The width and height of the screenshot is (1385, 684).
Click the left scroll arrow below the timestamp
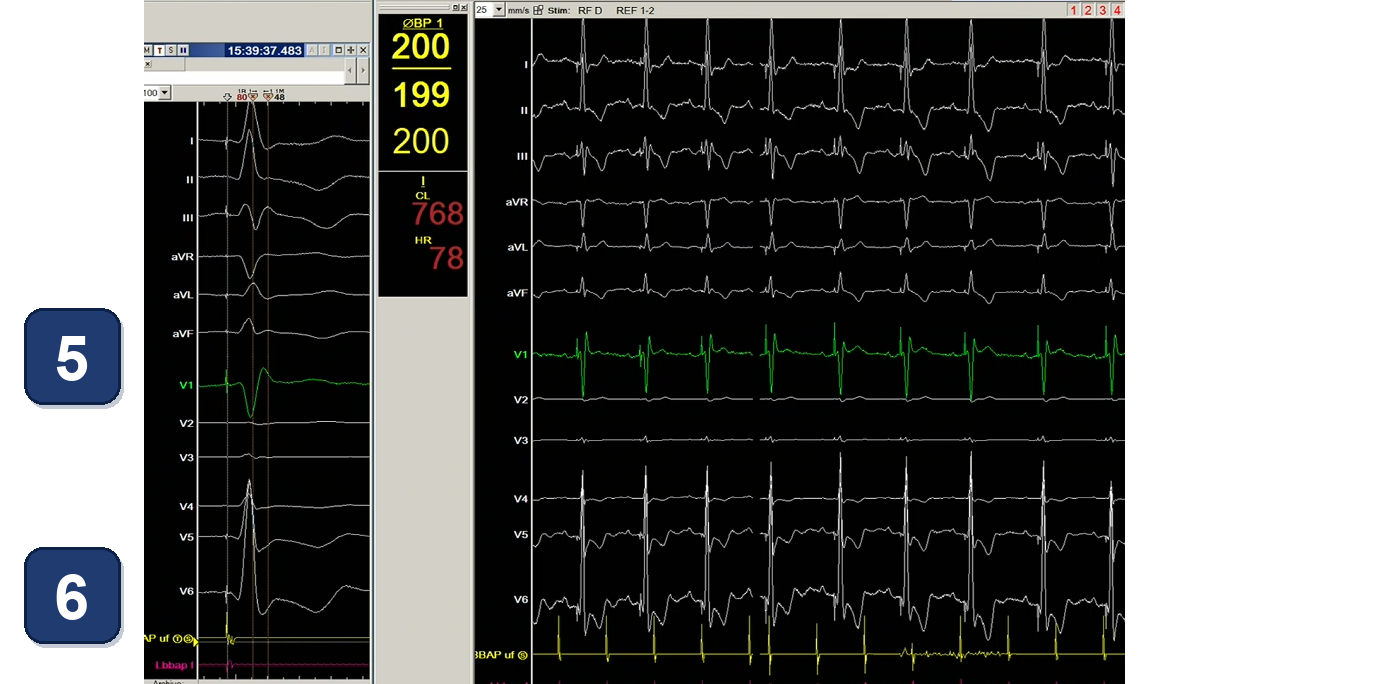pyautogui.click(x=350, y=71)
